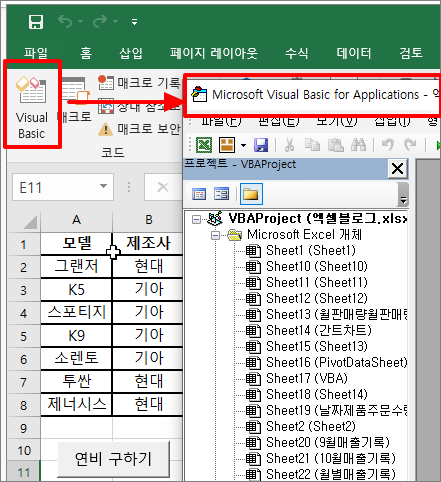This screenshot has height=482, width=441.
Task: Select row 1 header
Action: tap(23, 244)
